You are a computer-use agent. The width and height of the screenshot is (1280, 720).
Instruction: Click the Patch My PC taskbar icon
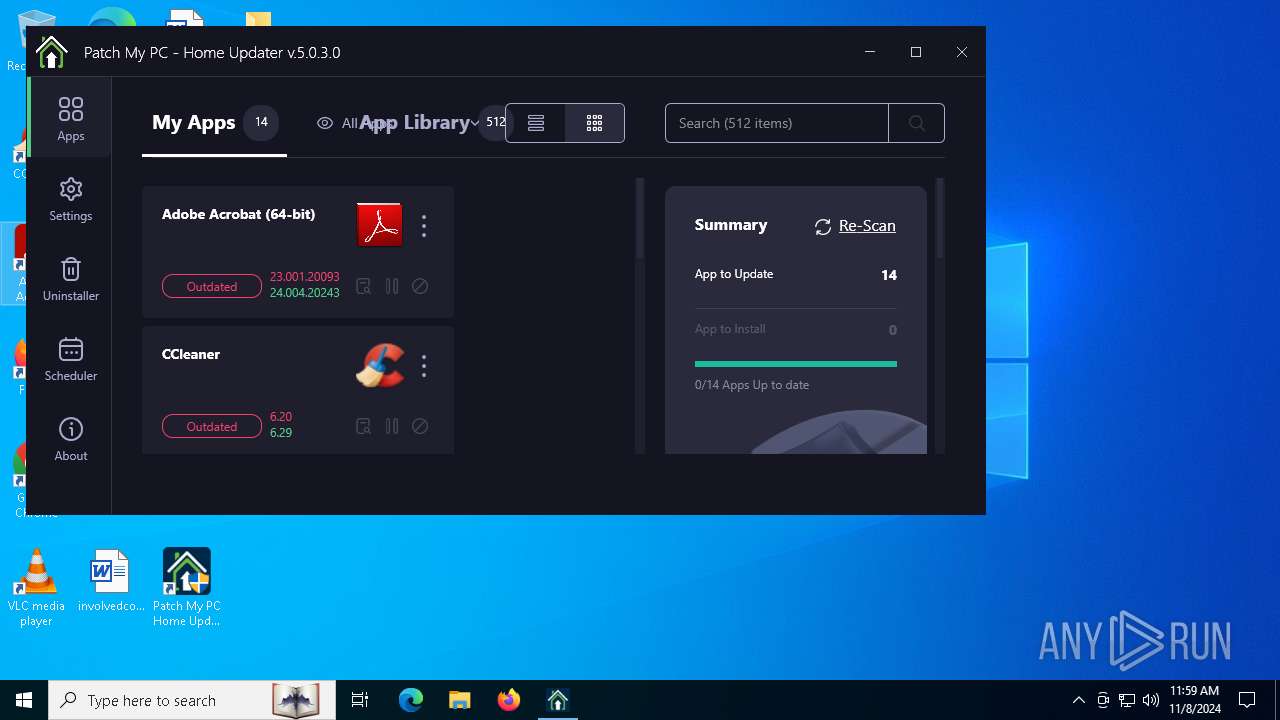point(558,700)
